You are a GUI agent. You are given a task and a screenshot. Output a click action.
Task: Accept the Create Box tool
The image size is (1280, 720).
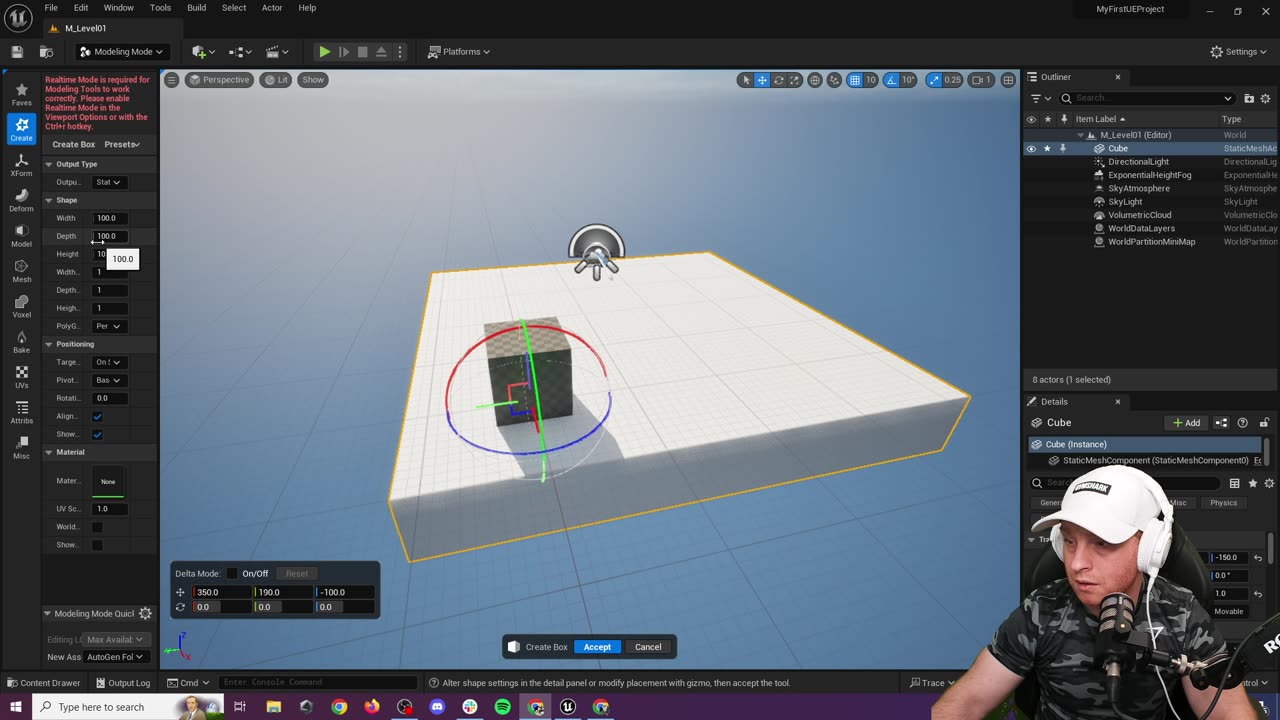597,647
